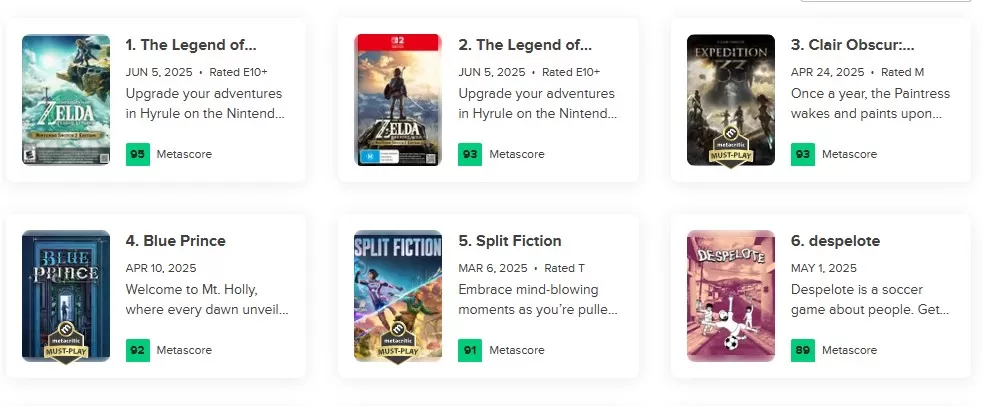This screenshot has height=406, width=983.
Task: Click the 93 Metascore badge for Clair Obscur
Action: (802, 154)
